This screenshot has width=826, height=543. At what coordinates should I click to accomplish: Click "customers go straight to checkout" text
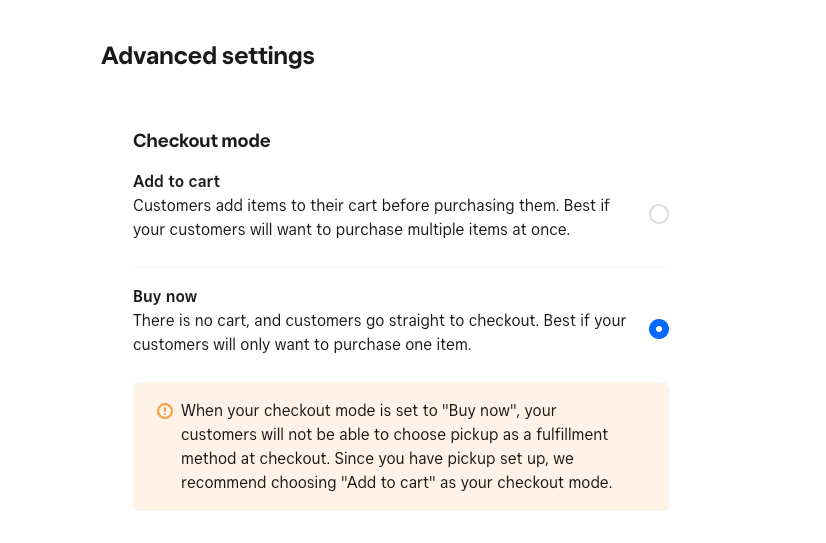(412, 321)
